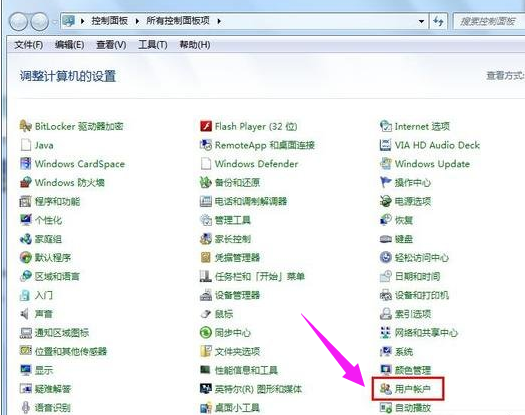525x415 pixels.
Task: Open the 任务栏和「开始」菜单 link
Action: [259, 276]
